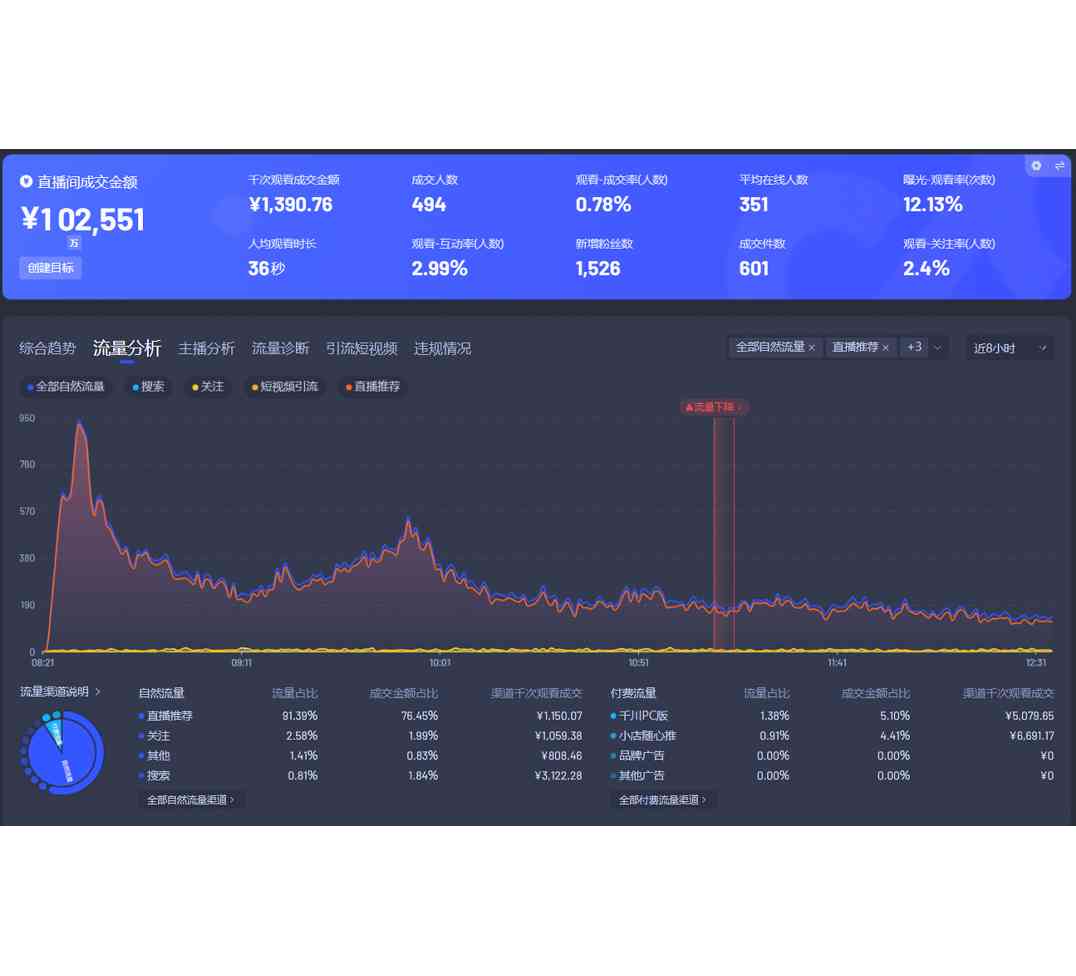Viewport: 1076px width, 976px height.
Task: Toggle 搜索 legend series on chart
Action: (149, 387)
